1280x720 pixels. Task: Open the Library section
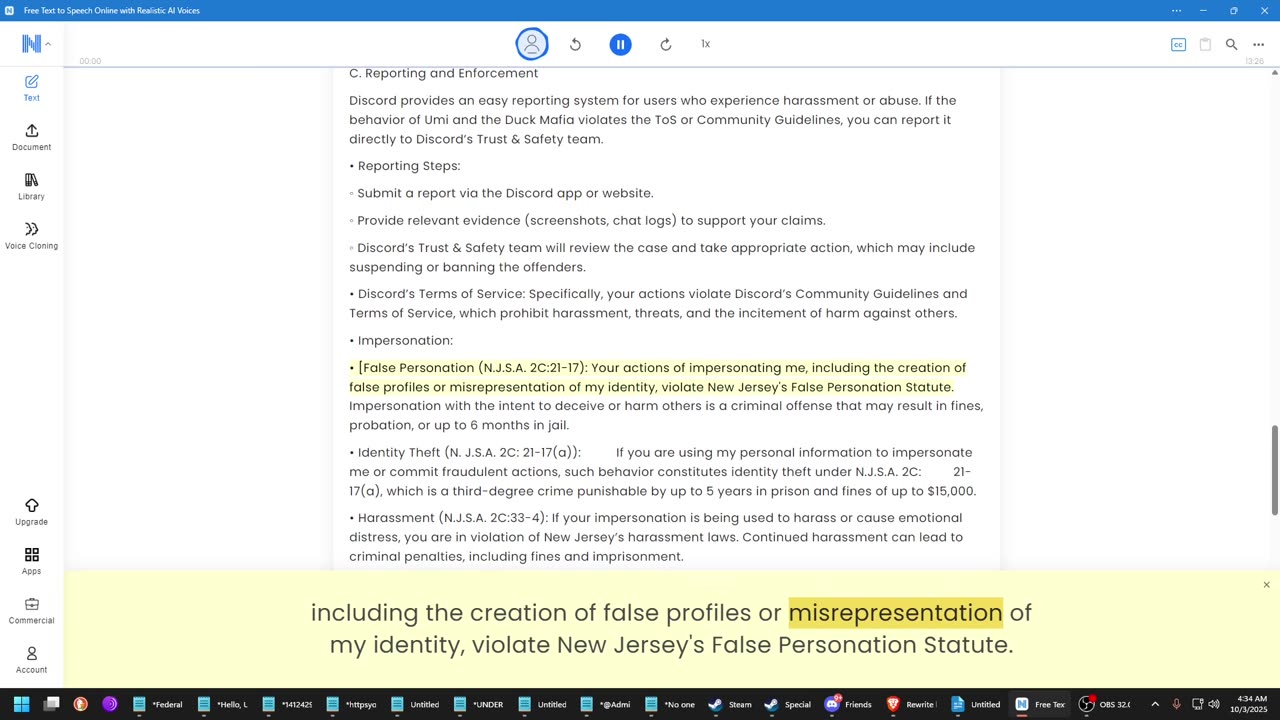pos(31,186)
